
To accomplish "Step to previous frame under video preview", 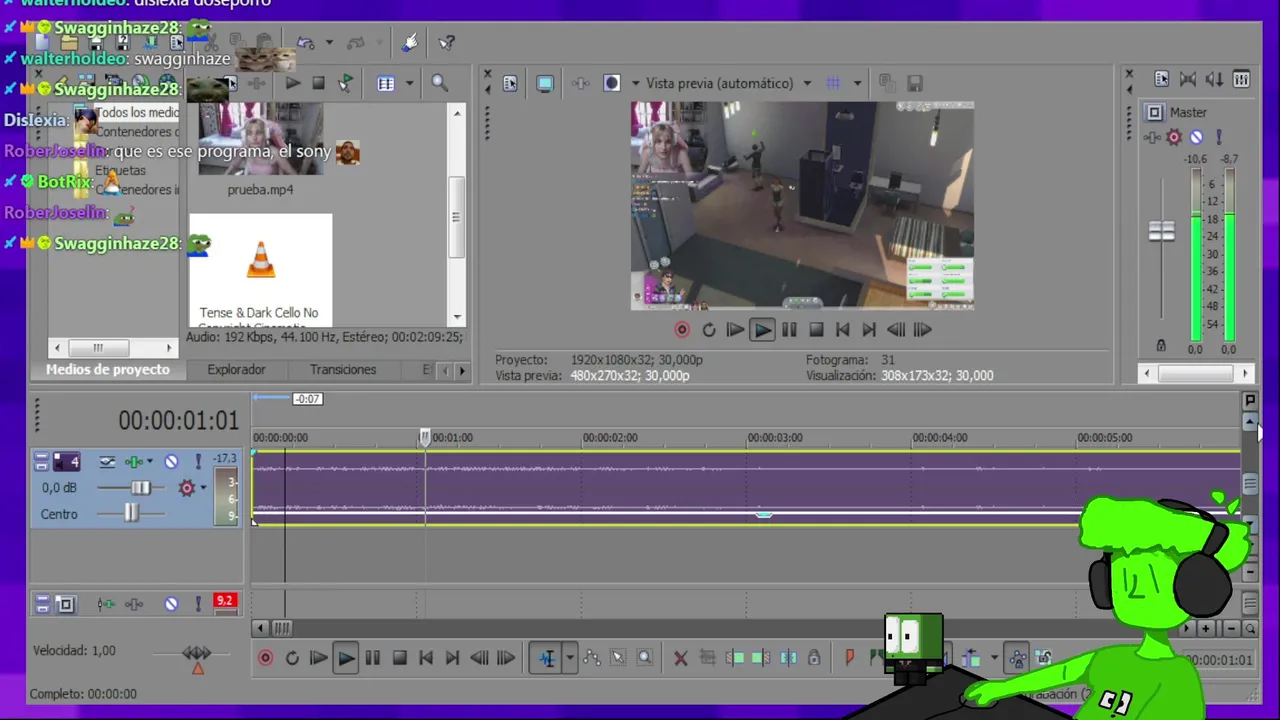I will point(896,330).
